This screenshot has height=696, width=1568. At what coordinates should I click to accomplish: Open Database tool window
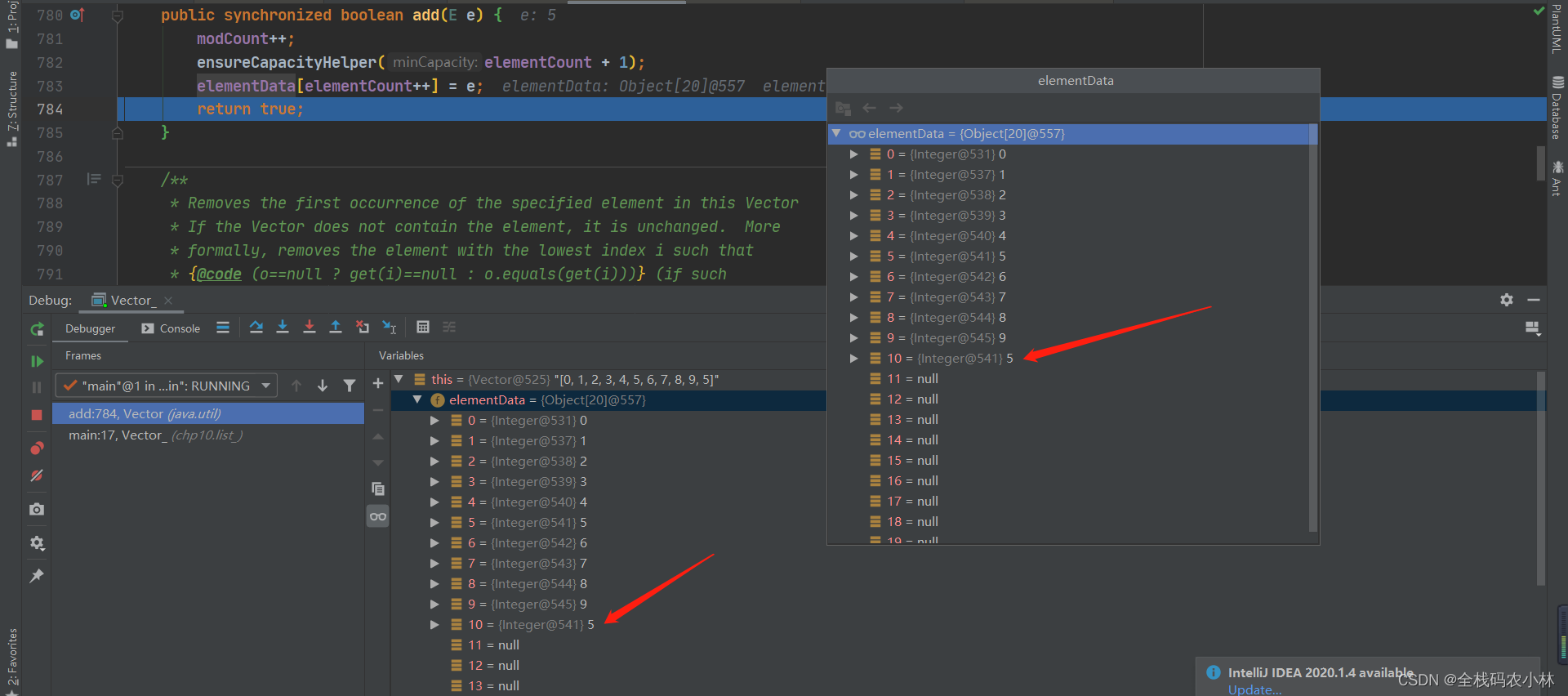(1557, 108)
